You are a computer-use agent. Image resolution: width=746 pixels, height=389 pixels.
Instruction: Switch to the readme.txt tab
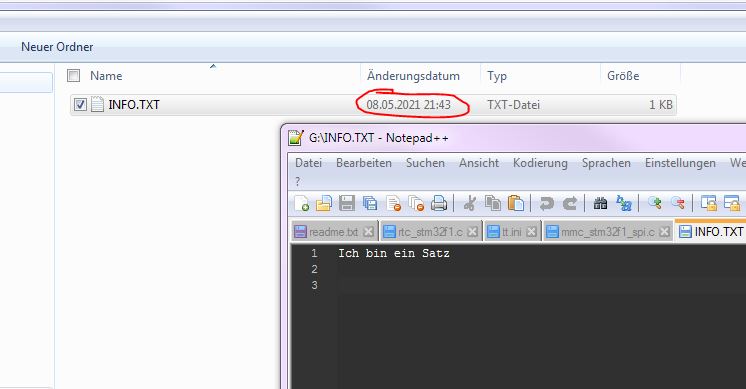[334, 232]
